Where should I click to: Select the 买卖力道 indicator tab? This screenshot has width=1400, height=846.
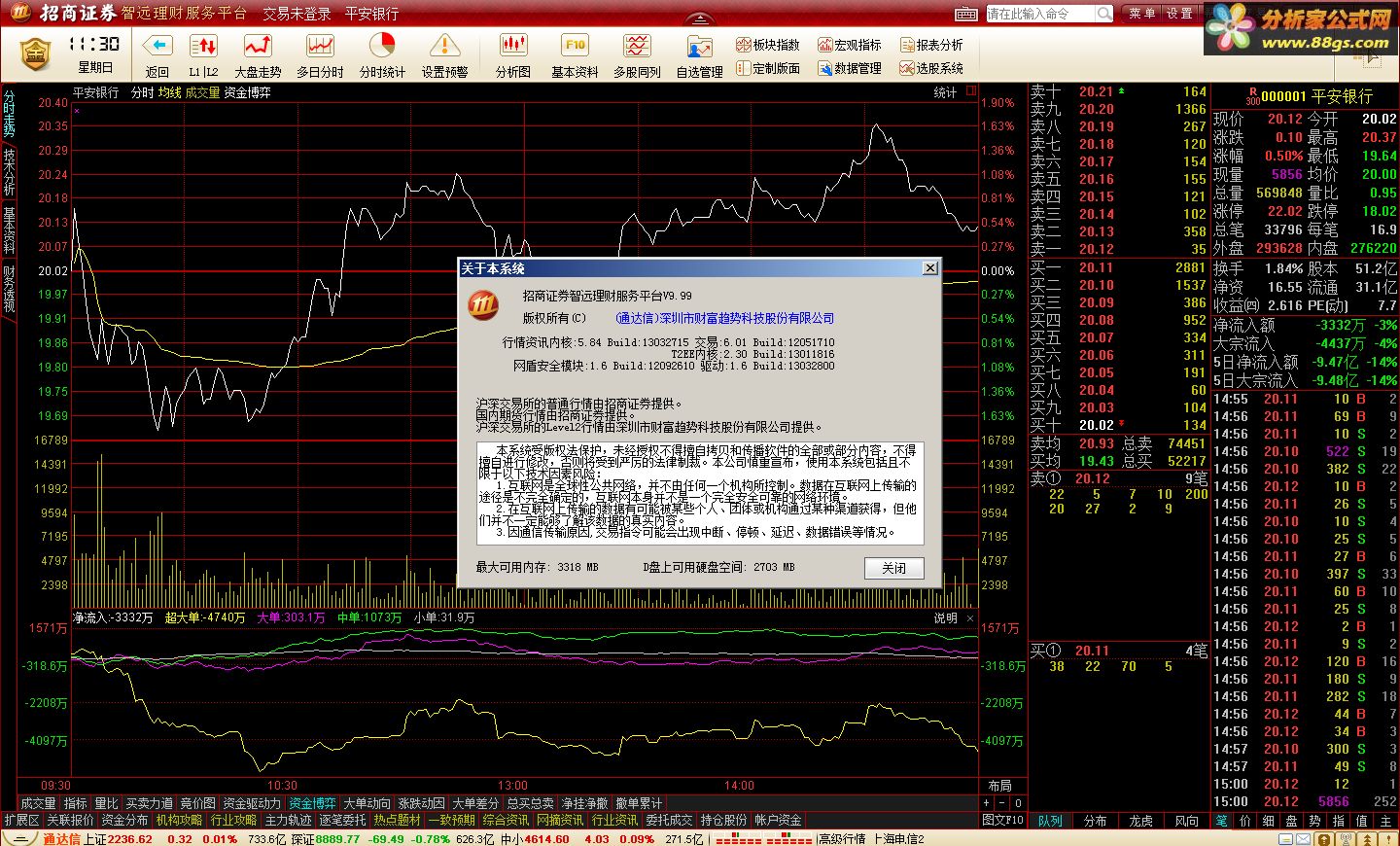(x=149, y=803)
